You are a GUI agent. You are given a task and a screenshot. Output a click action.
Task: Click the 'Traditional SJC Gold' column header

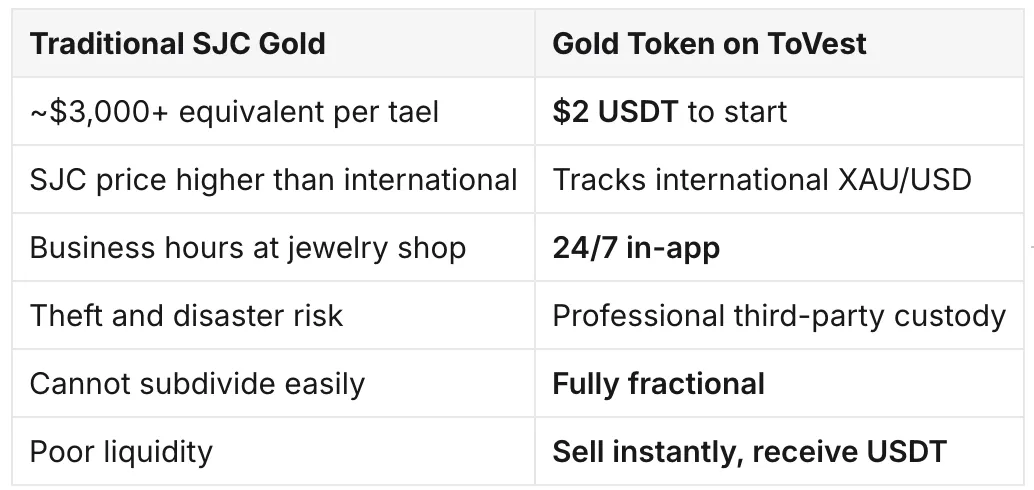coord(273,44)
